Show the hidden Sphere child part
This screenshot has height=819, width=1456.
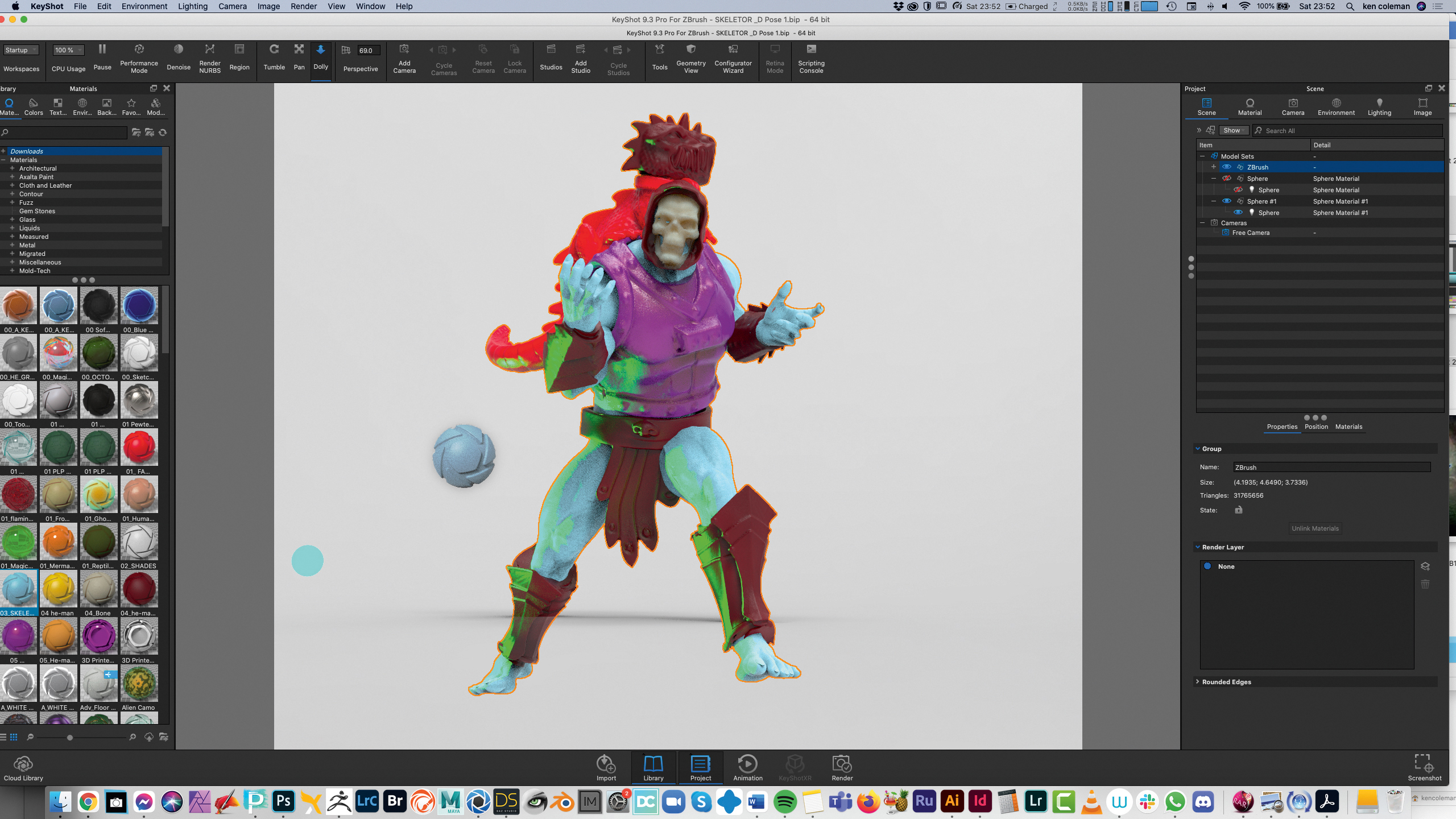coord(1238,190)
